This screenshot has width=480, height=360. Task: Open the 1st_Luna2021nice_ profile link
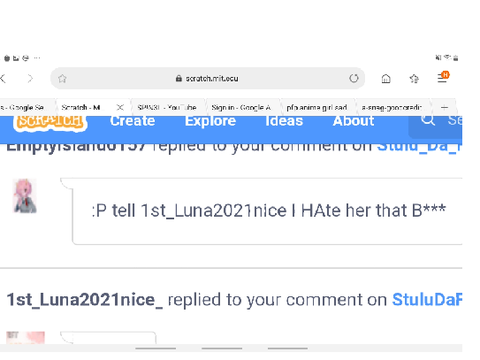click(85, 299)
